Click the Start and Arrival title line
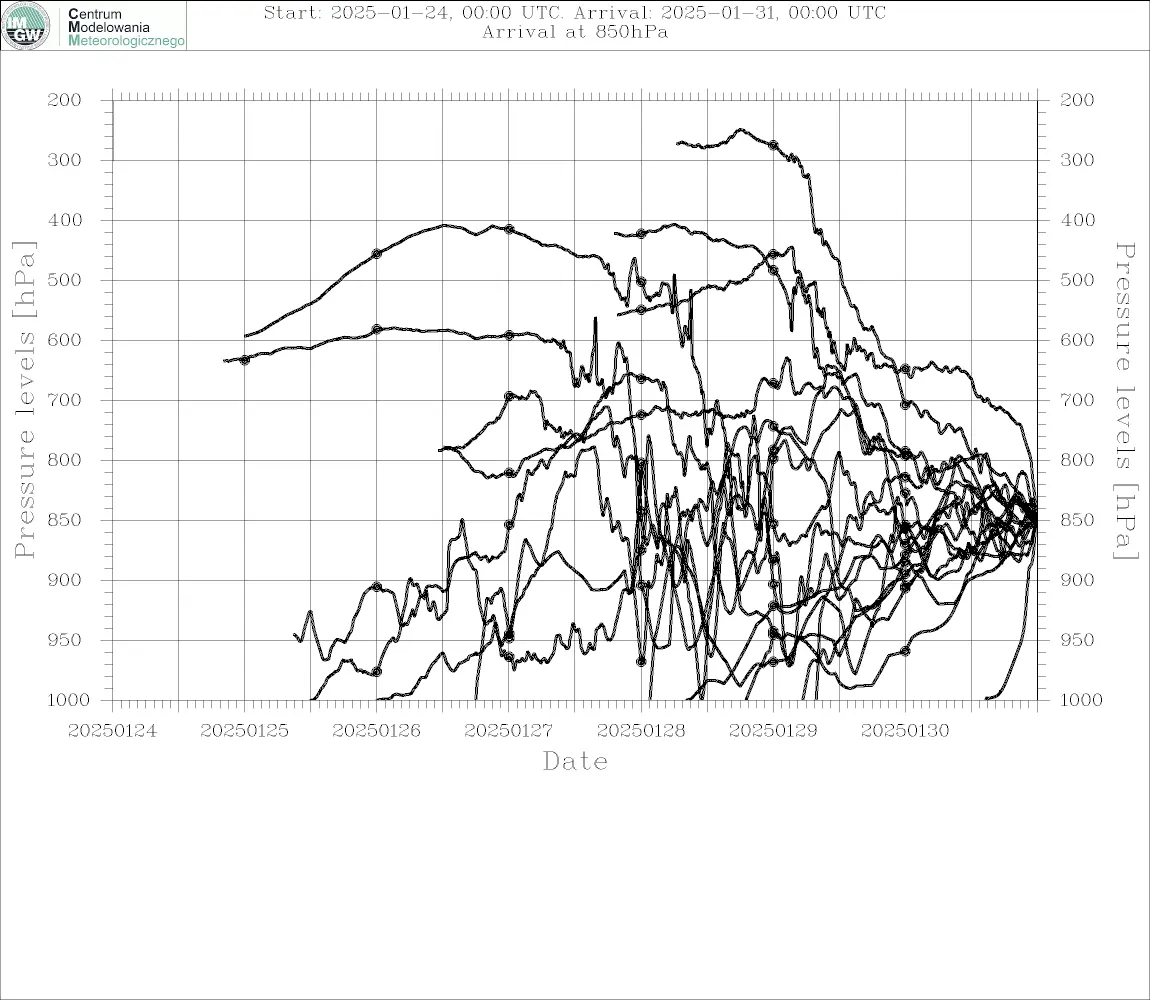This screenshot has width=1150, height=1000. pyautogui.click(x=575, y=12)
